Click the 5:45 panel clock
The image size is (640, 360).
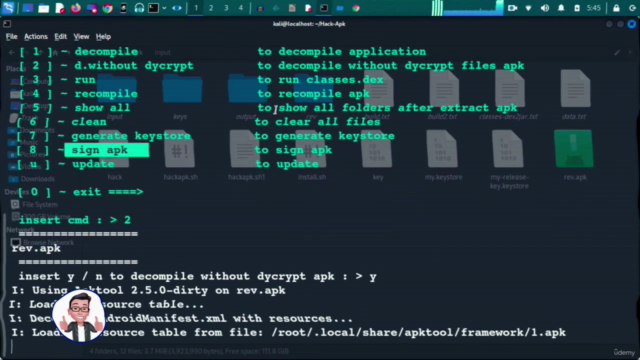[x=593, y=8]
